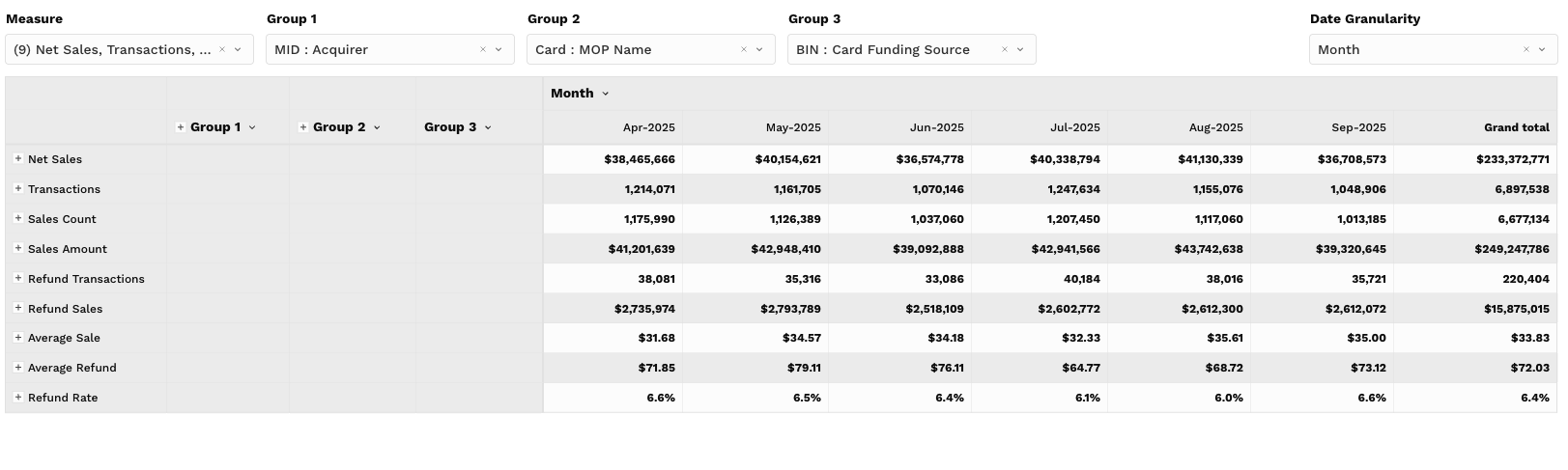Viewport: 1568px width, 470px height.
Task: Clear the Card : MOP Name selection
Action: 744,49
